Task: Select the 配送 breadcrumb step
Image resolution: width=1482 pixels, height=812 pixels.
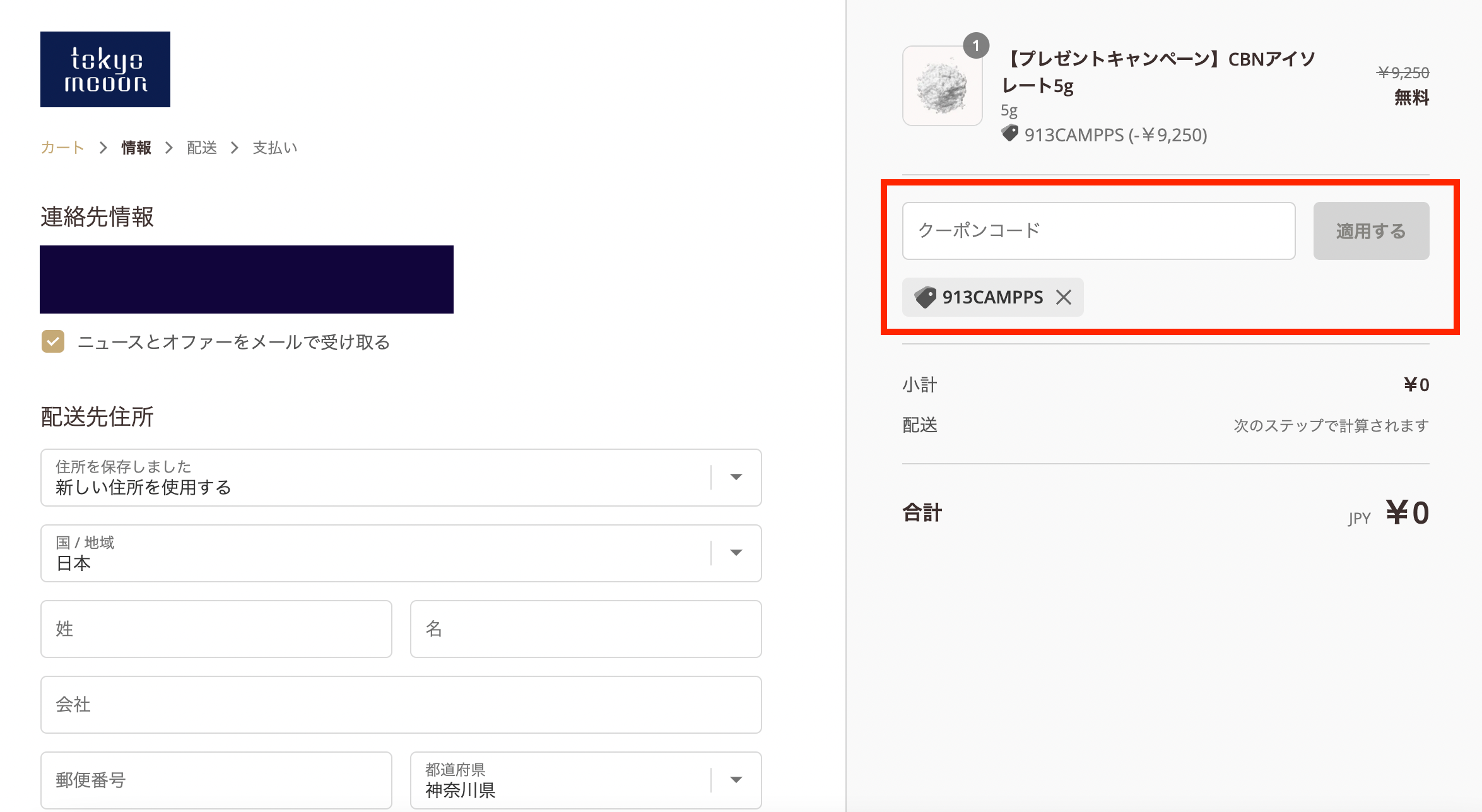Action: click(202, 148)
